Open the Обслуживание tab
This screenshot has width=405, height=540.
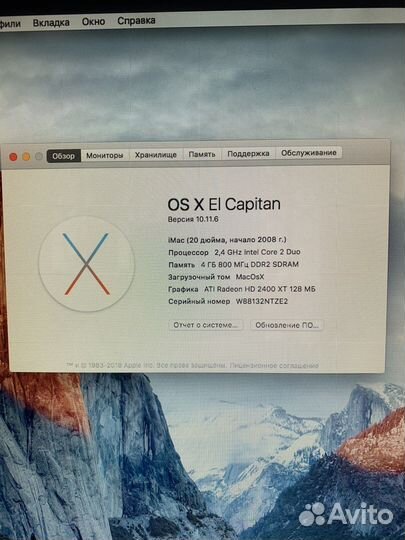[309, 153]
